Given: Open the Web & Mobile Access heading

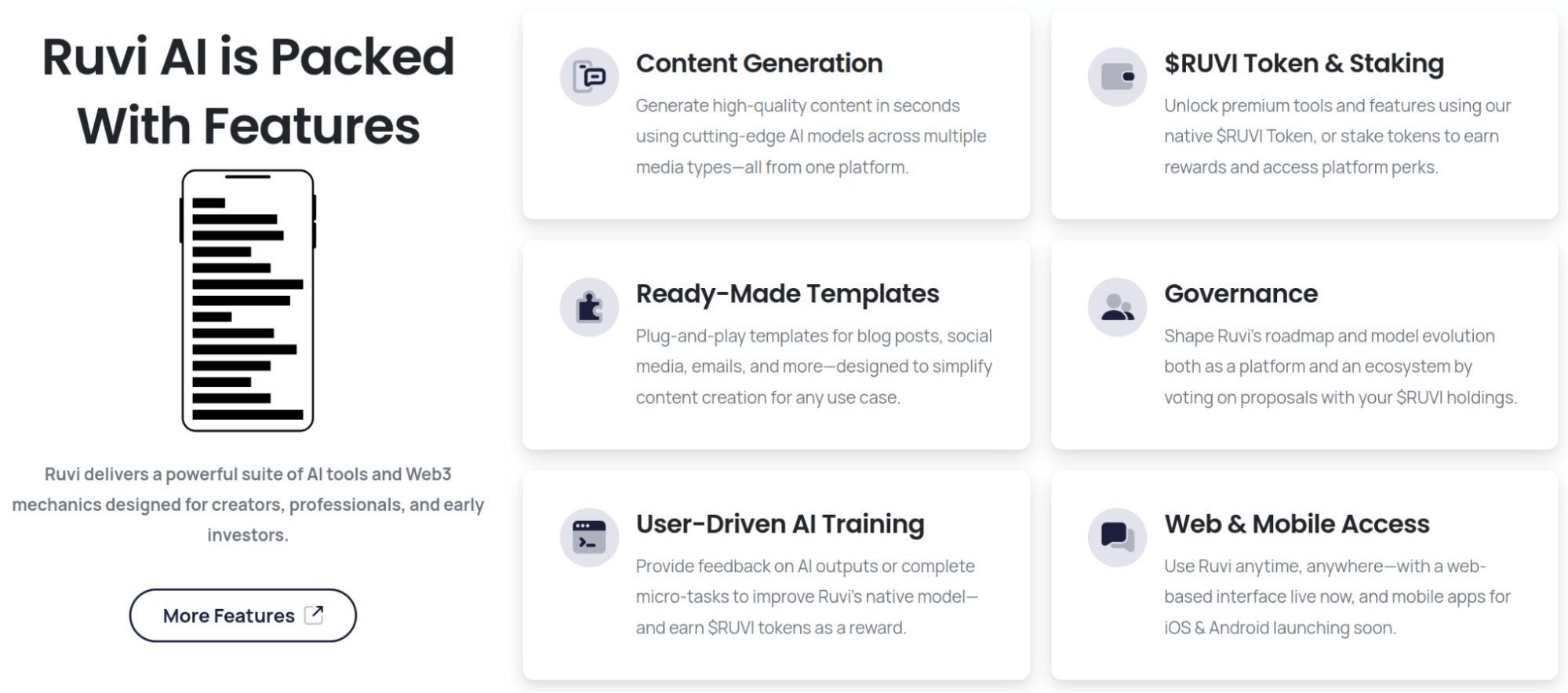Looking at the screenshot, I should [1296, 523].
